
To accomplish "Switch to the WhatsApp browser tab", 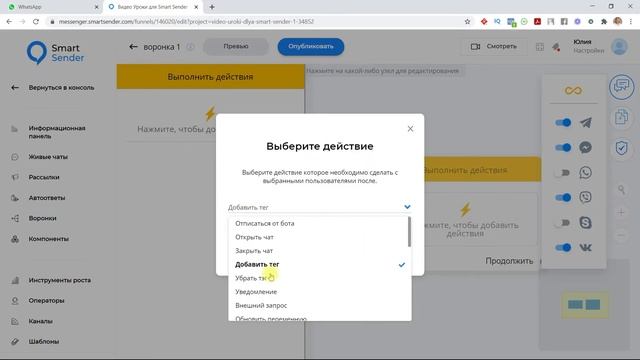I will pyautogui.click(x=53, y=7).
